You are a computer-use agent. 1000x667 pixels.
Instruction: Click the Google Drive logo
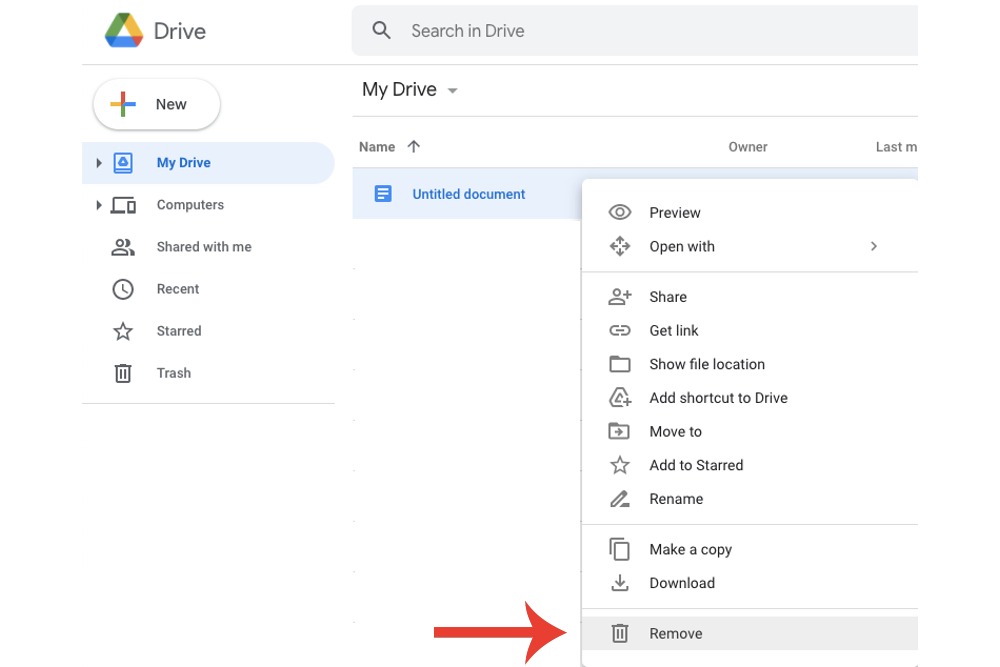point(124,31)
